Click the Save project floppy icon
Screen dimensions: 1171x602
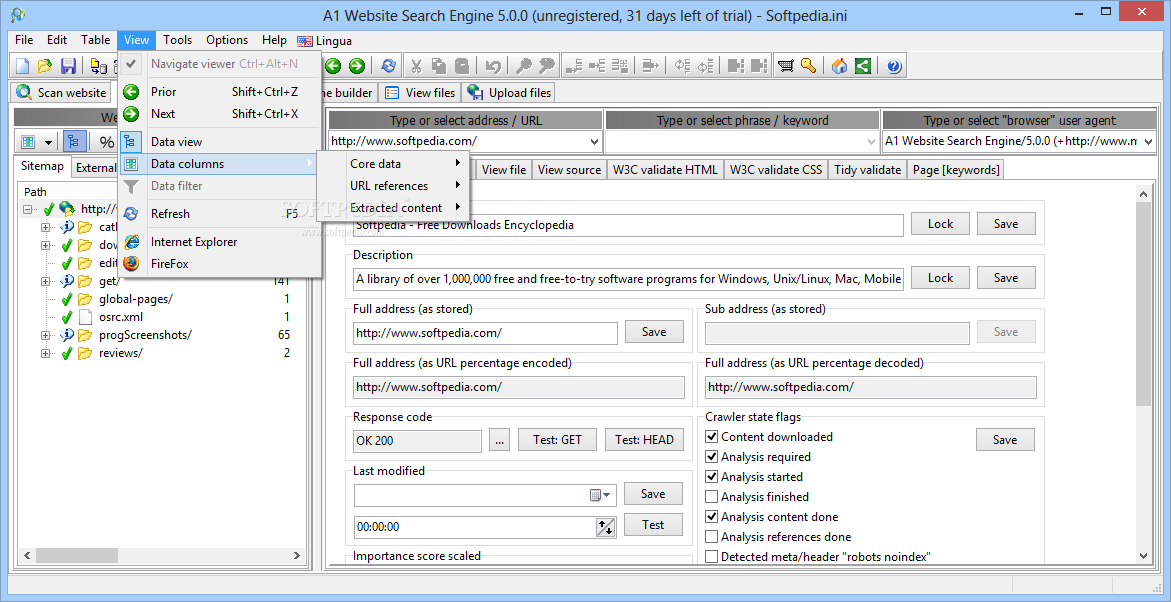68,66
